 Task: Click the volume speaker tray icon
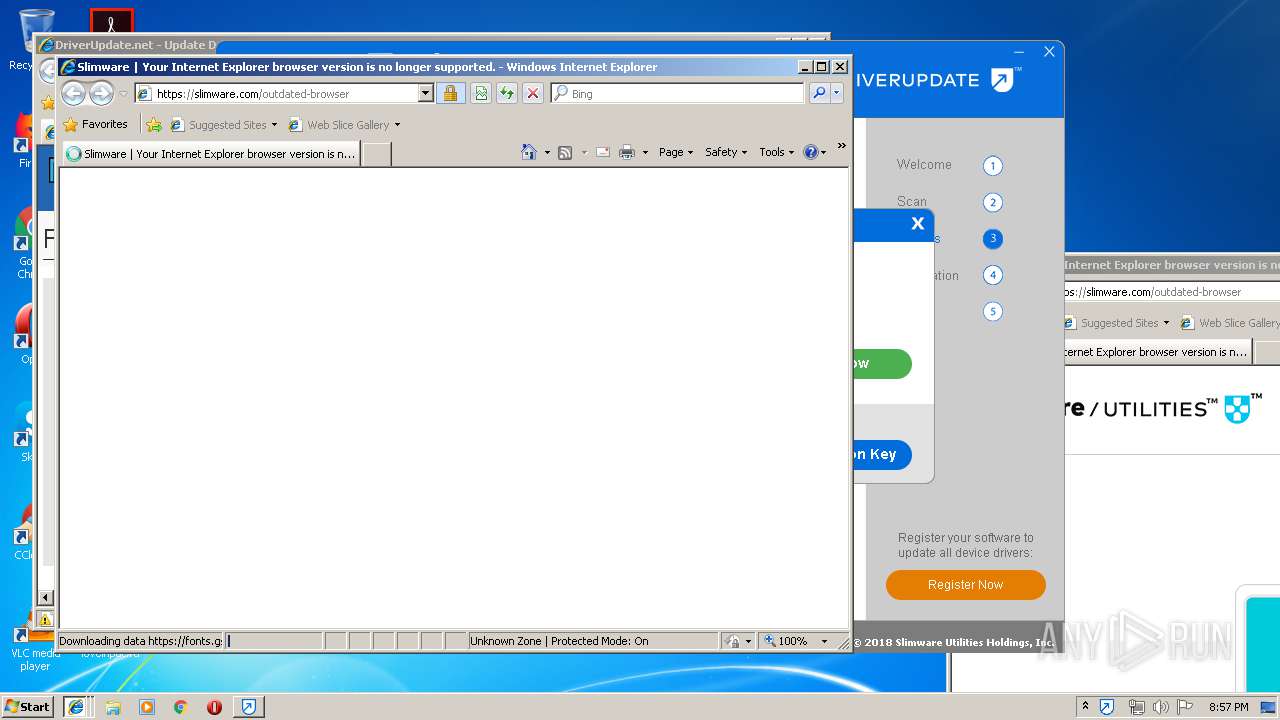(1160, 707)
